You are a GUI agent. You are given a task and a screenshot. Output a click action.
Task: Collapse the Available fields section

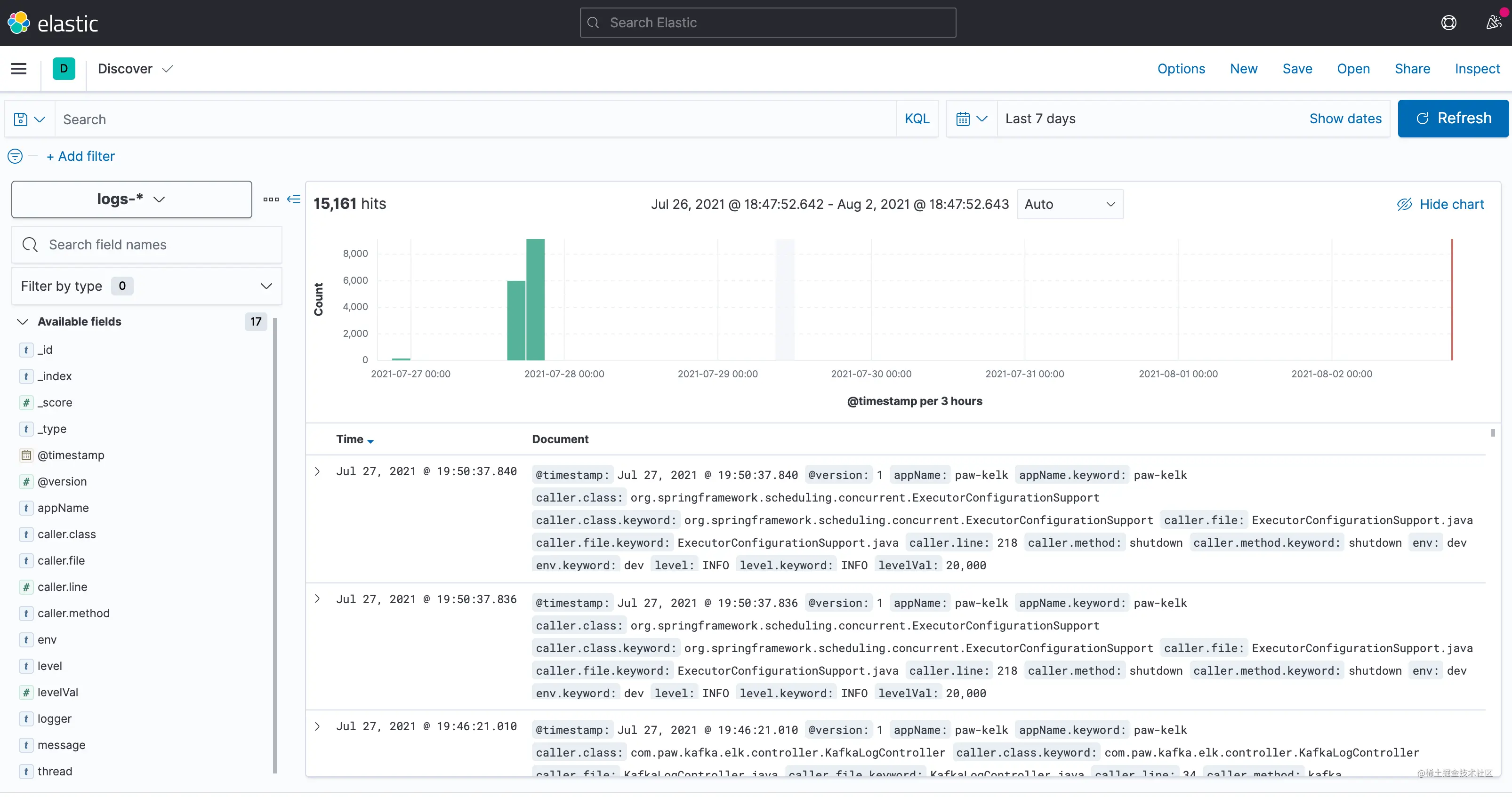(x=22, y=321)
